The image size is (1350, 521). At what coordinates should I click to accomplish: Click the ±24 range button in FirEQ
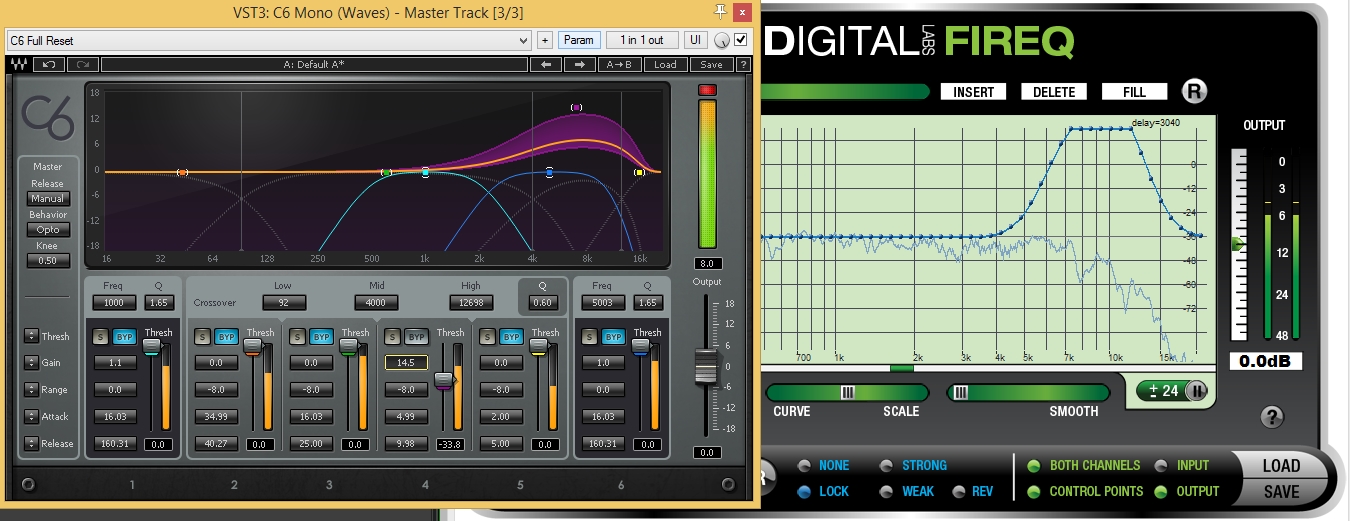click(1163, 391)
